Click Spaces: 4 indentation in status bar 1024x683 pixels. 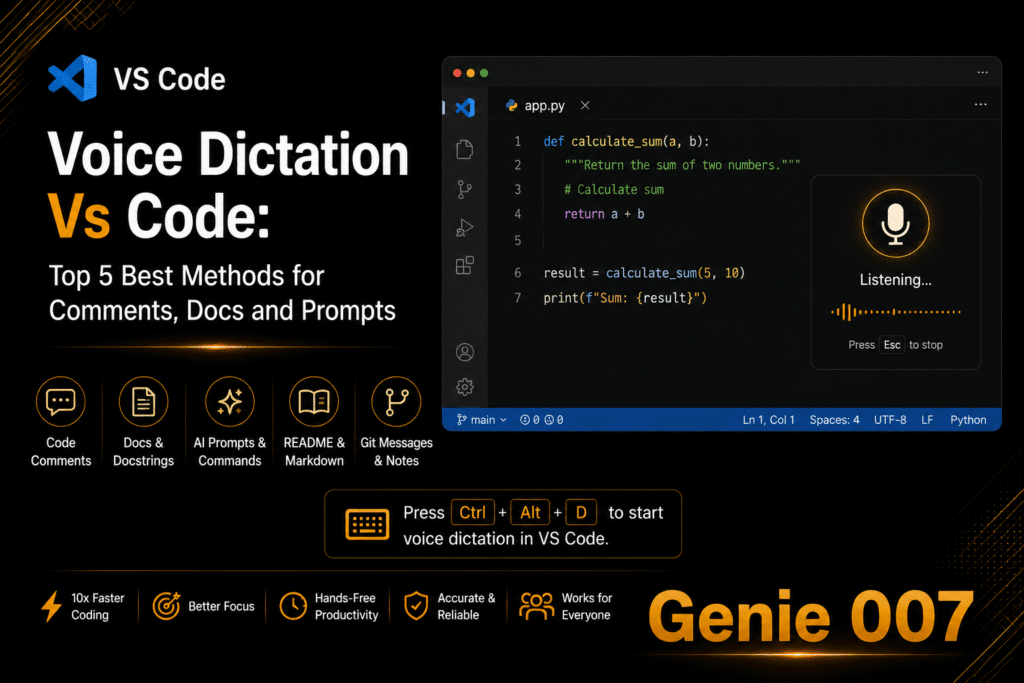835,420
